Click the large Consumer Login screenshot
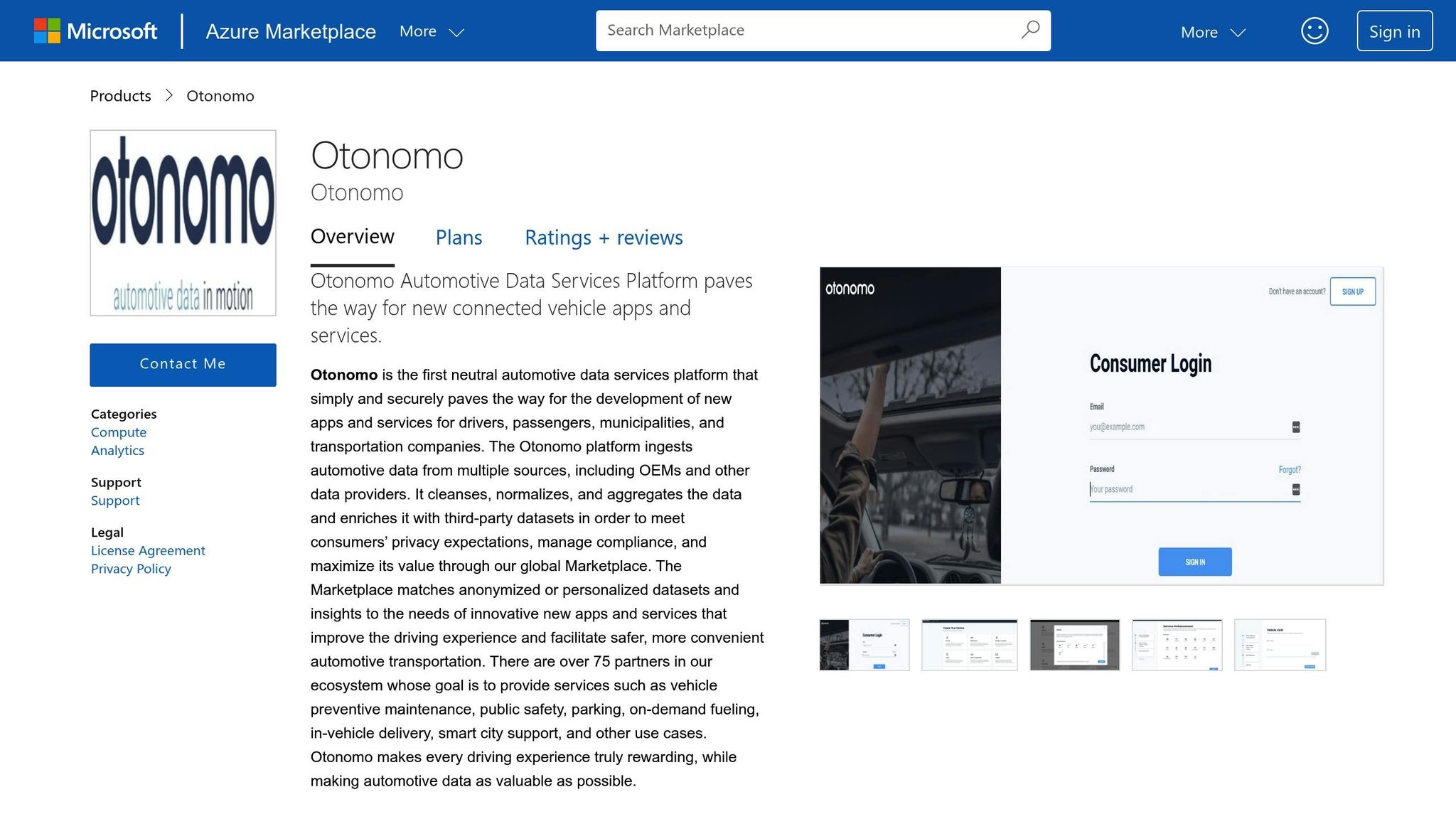 1101,426
